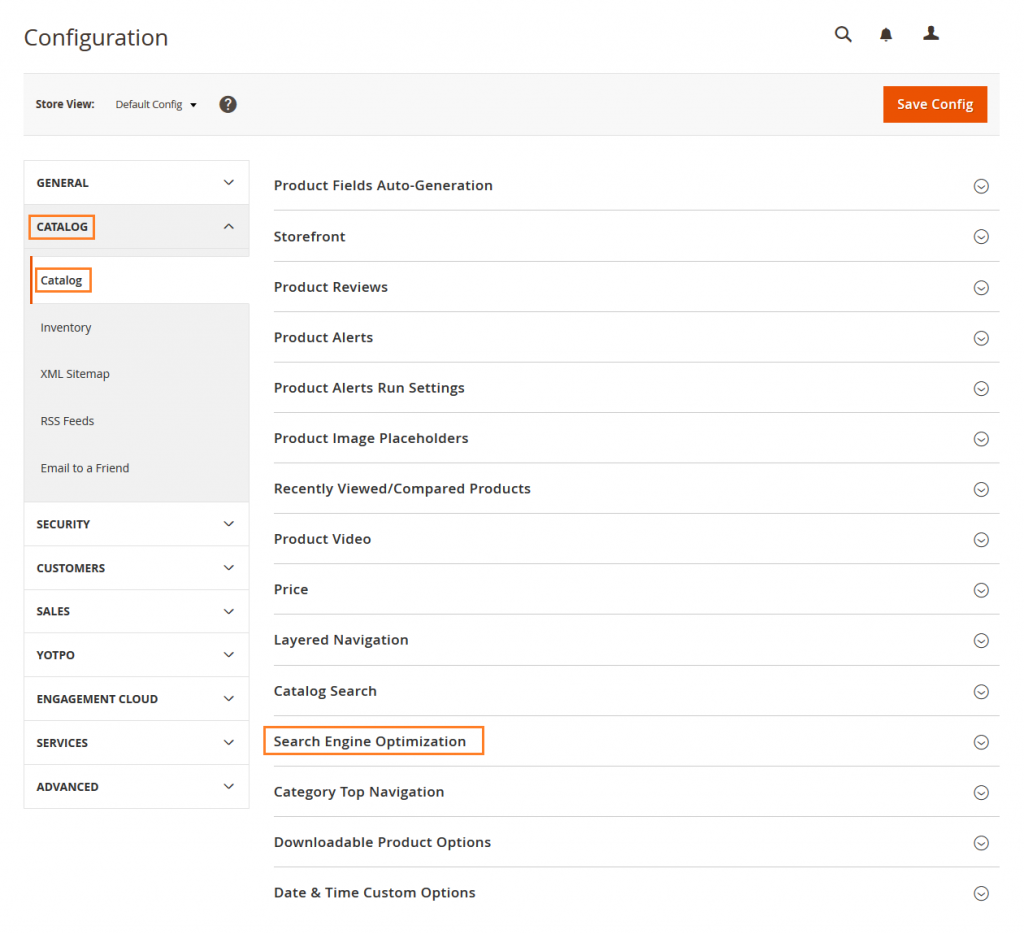This screenshot has height=934, width=1024.
Task: Expand the SECURITY section
Action: coord(136,524)
